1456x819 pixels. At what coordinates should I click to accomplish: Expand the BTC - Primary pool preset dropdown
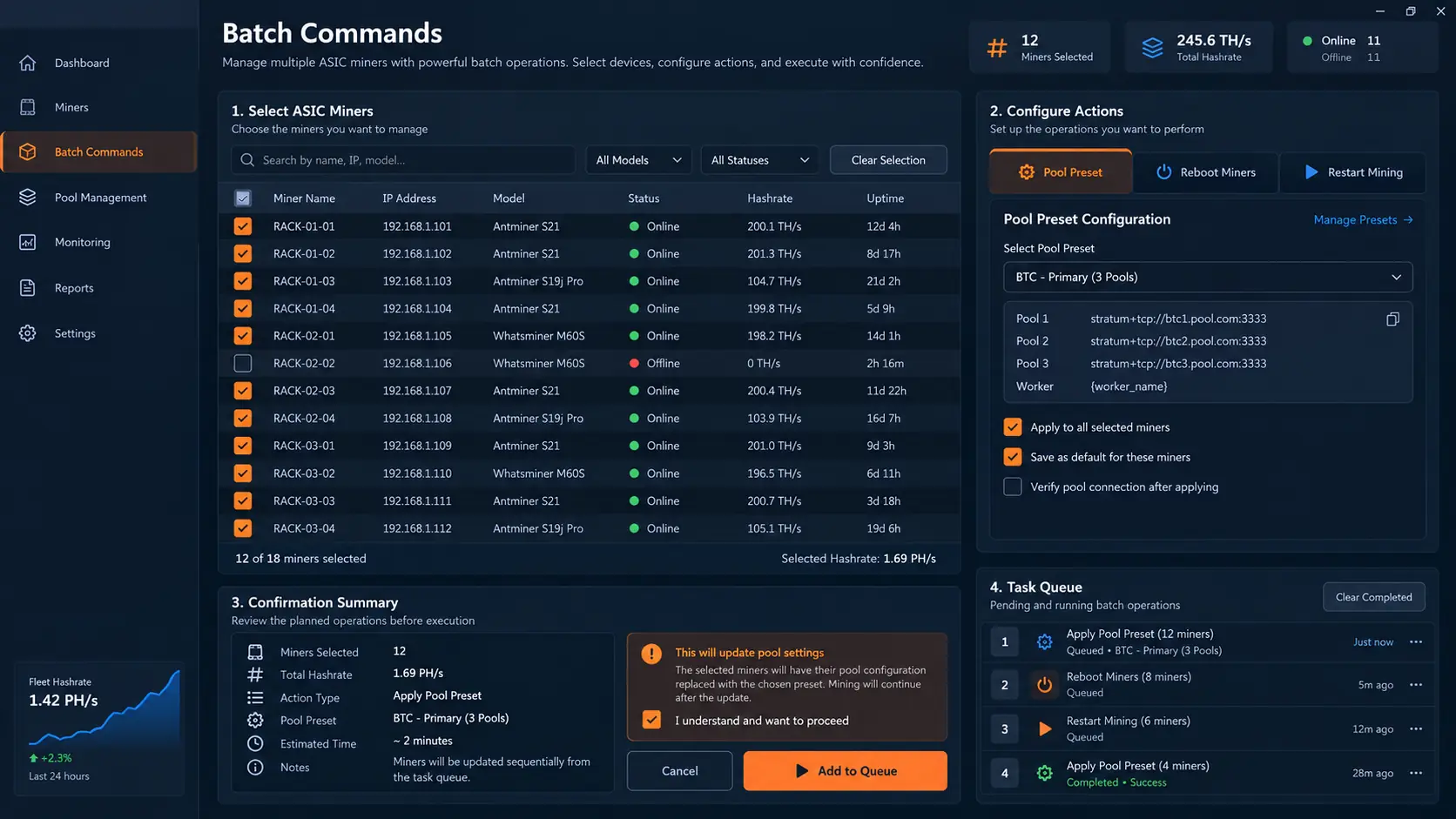click(1208, 277)
